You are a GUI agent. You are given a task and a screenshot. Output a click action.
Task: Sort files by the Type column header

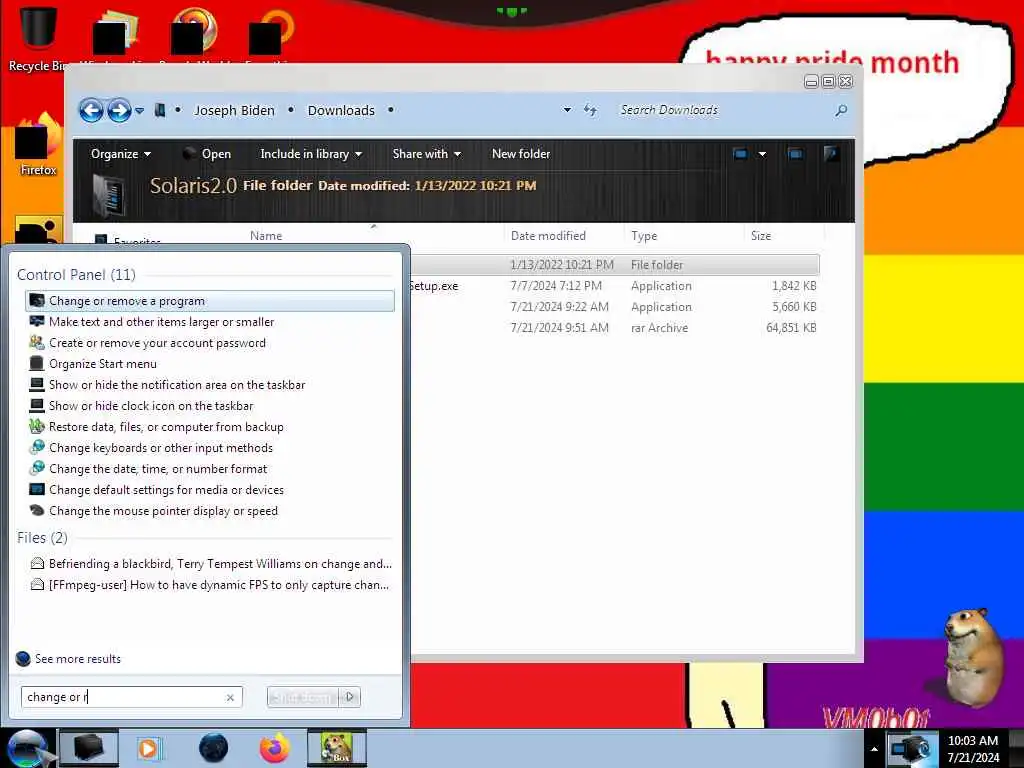[644, 236]
